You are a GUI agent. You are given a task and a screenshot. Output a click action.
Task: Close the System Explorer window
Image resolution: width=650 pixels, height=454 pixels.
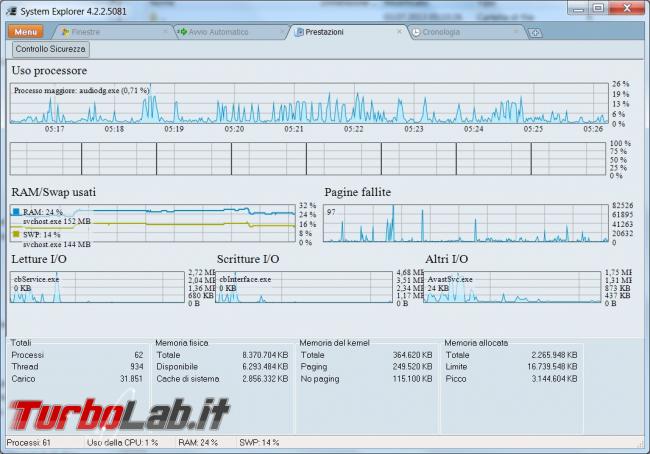(x=626, y=8)
